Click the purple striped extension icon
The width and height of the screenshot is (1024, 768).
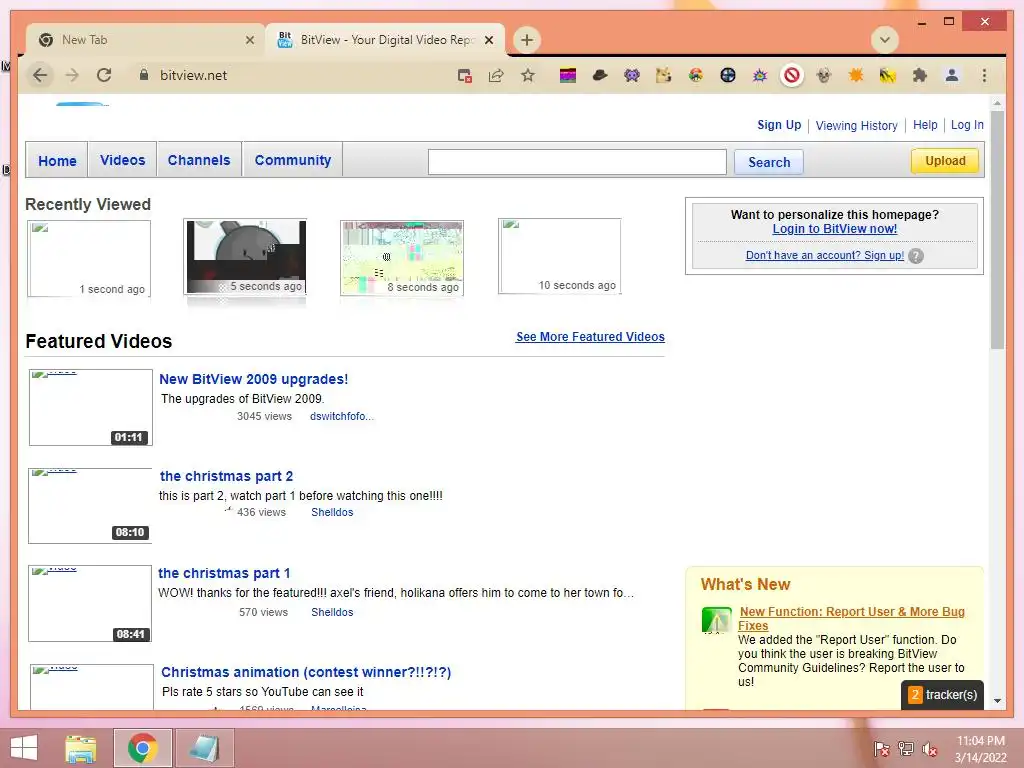tap(568, 76)
